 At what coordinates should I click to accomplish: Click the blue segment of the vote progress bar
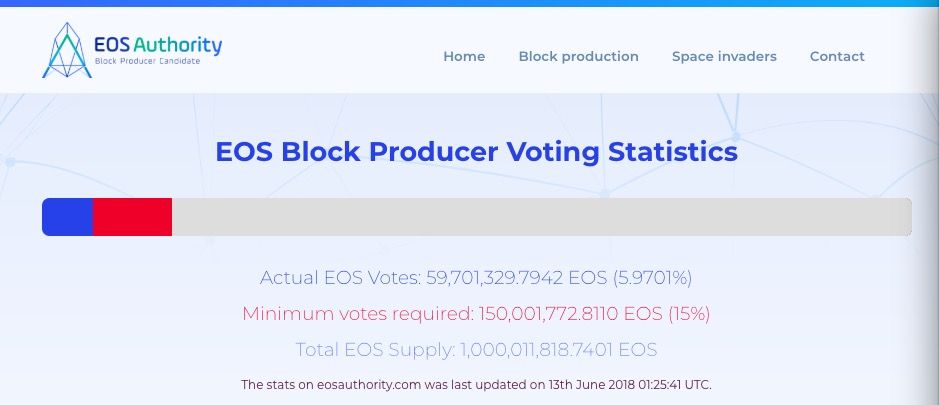point(68,217)
